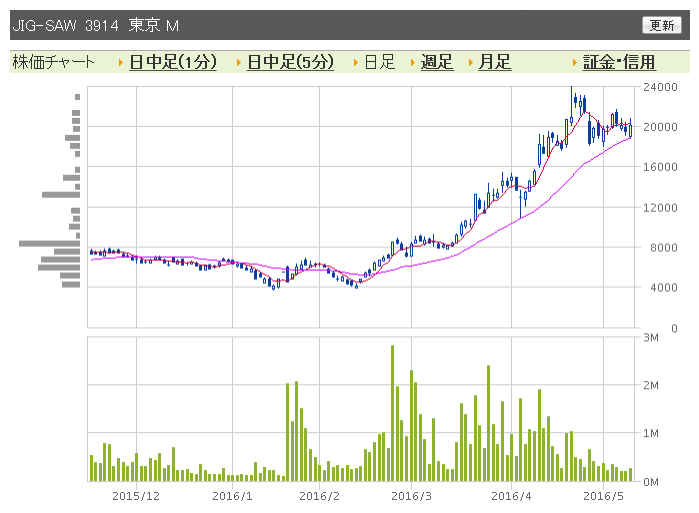Click the 4000 price axis label
Screen dimensions: 699x513
664,288
